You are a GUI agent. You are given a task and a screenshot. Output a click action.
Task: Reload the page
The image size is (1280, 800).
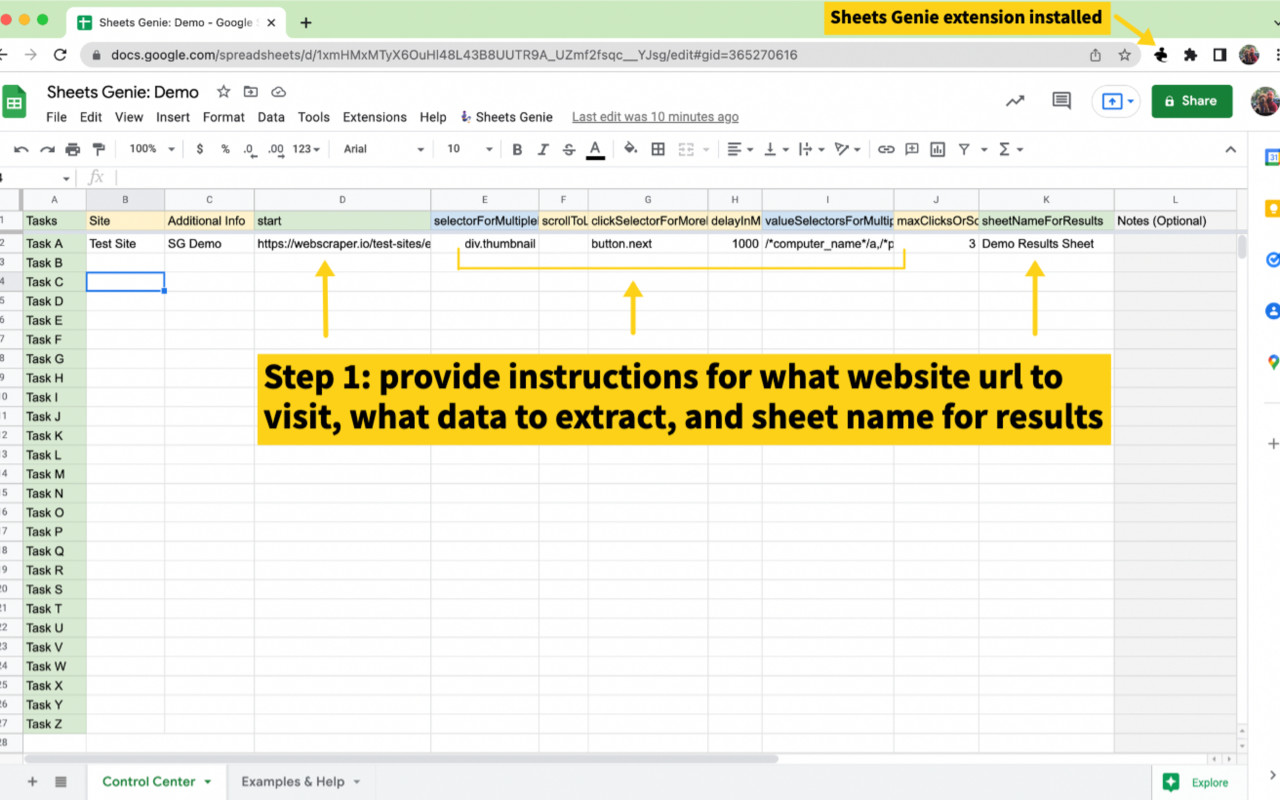61,55
